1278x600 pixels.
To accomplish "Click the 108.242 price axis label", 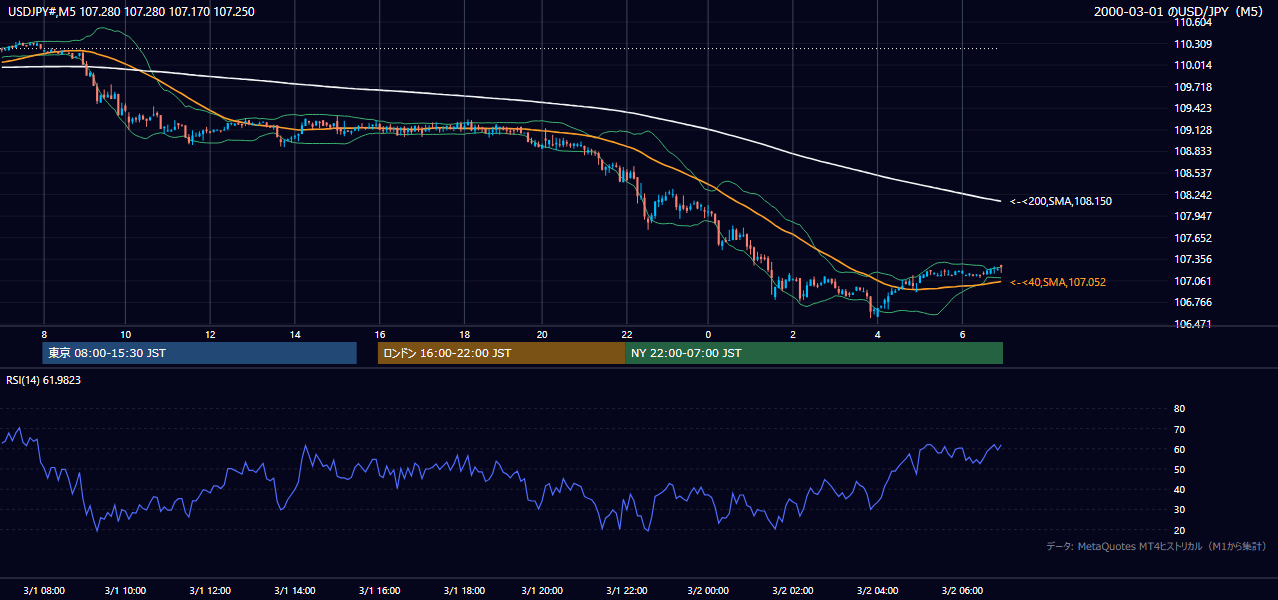I will click(x=1194, y=195).
